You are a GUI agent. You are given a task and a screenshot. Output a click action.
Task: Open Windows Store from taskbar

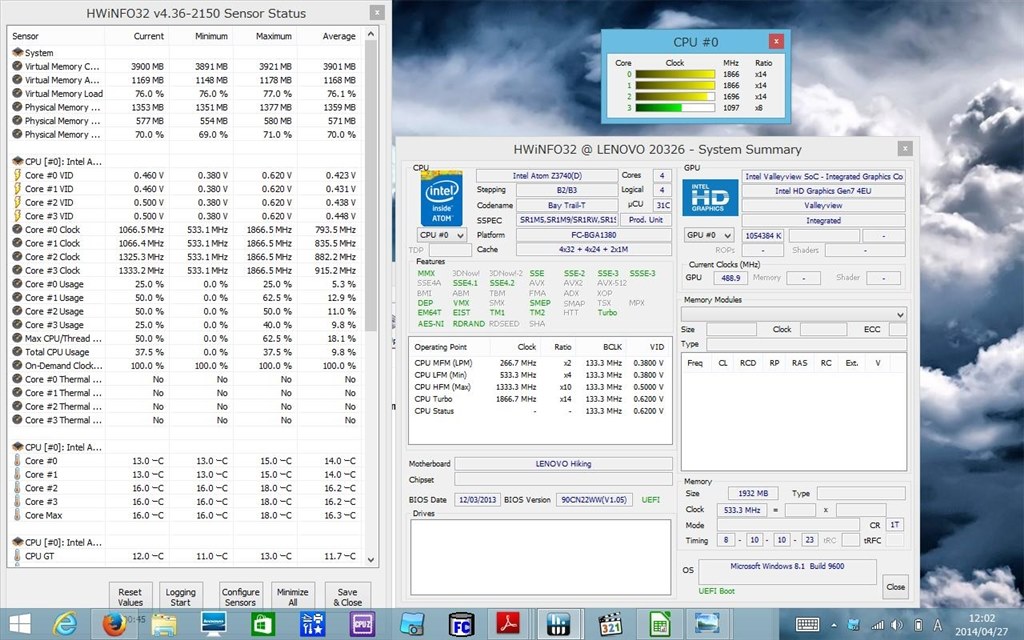coord(263,624)
